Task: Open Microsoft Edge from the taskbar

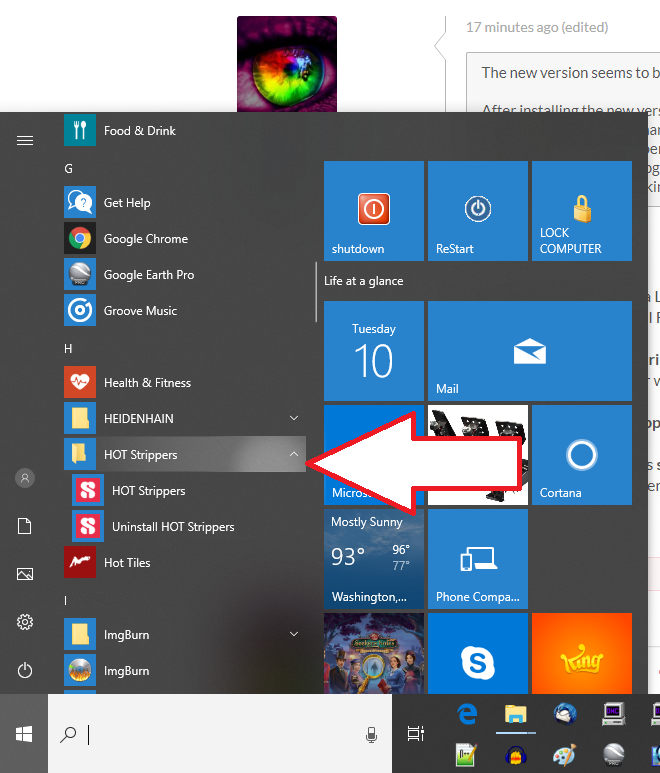Action: click(467, 714)
